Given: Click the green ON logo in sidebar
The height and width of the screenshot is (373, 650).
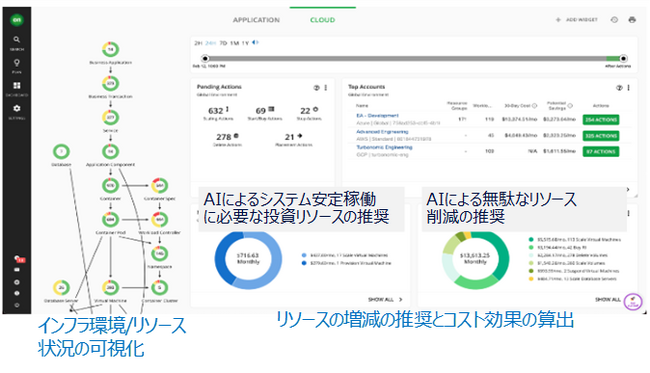Looking at the screenshot, I should pyautogui.click(x=17, y=19).
